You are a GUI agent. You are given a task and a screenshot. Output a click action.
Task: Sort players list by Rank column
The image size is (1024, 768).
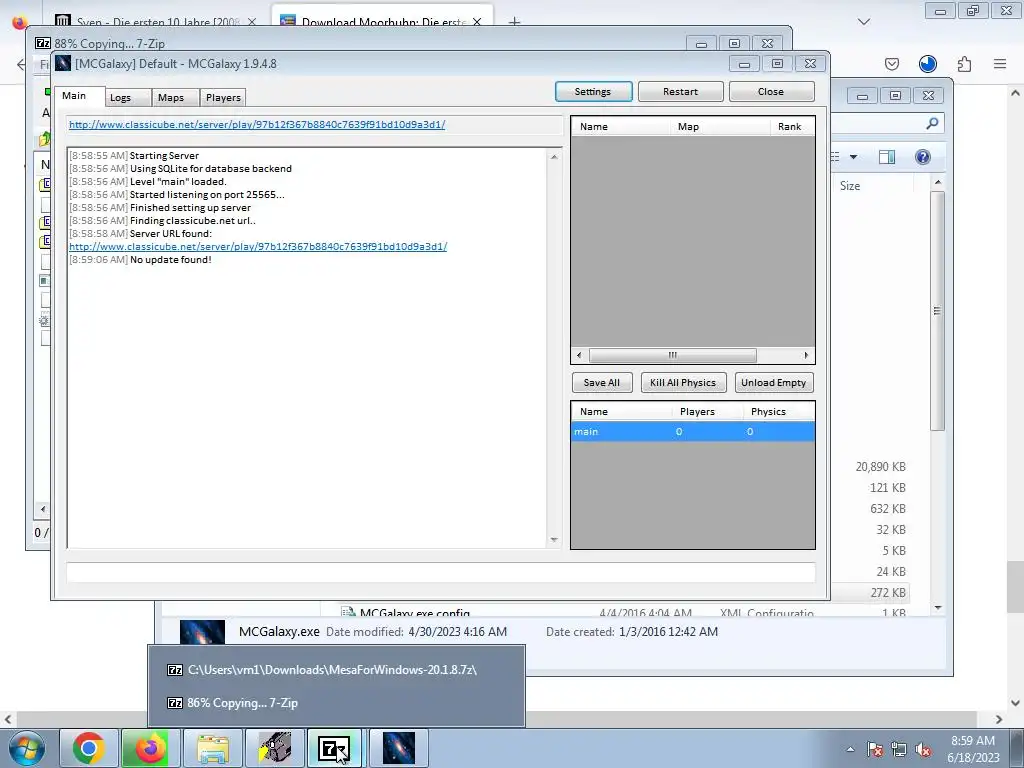792,127
